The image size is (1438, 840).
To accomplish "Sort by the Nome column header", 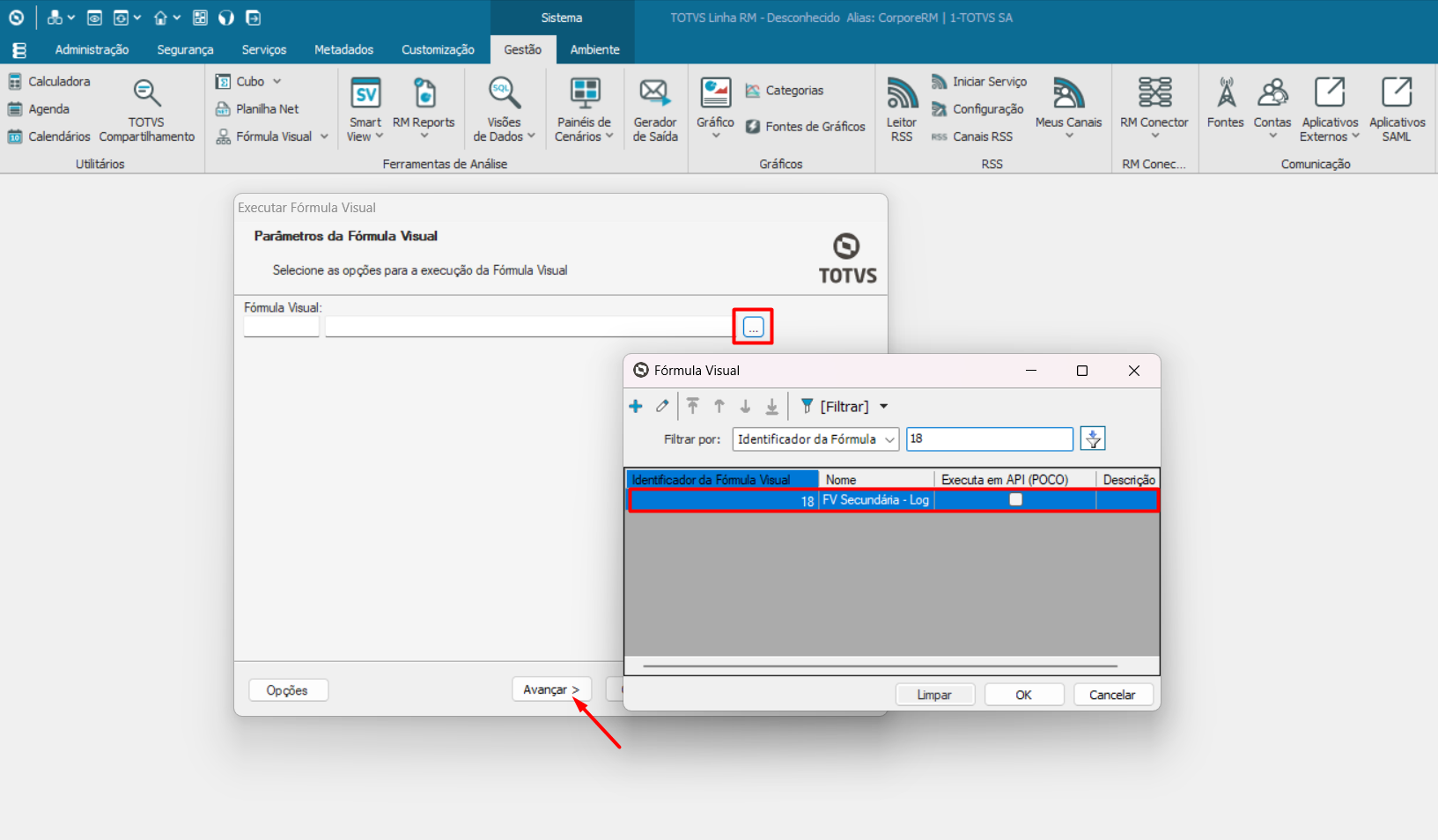I will point(876,480).
